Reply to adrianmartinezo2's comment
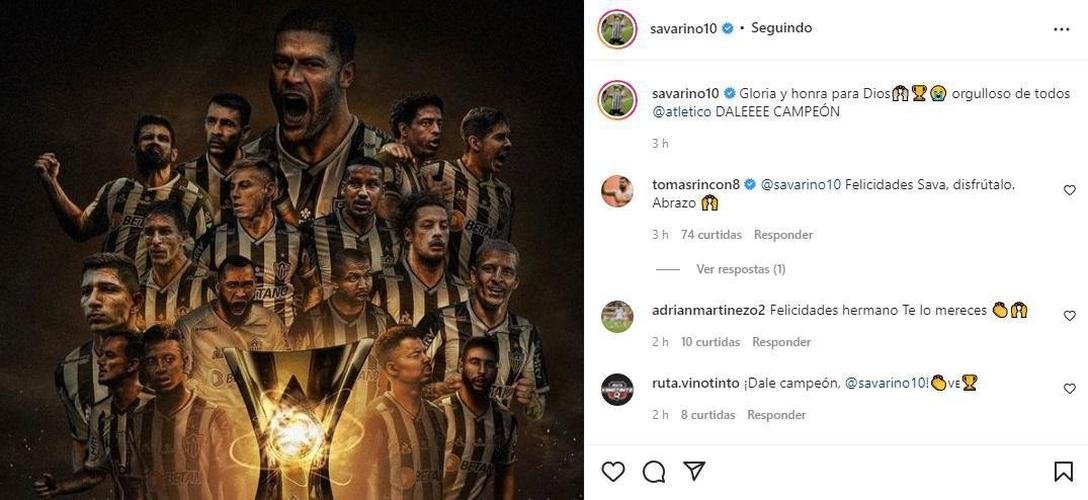This screenshot has width=1088, height=500. [781, 342]
